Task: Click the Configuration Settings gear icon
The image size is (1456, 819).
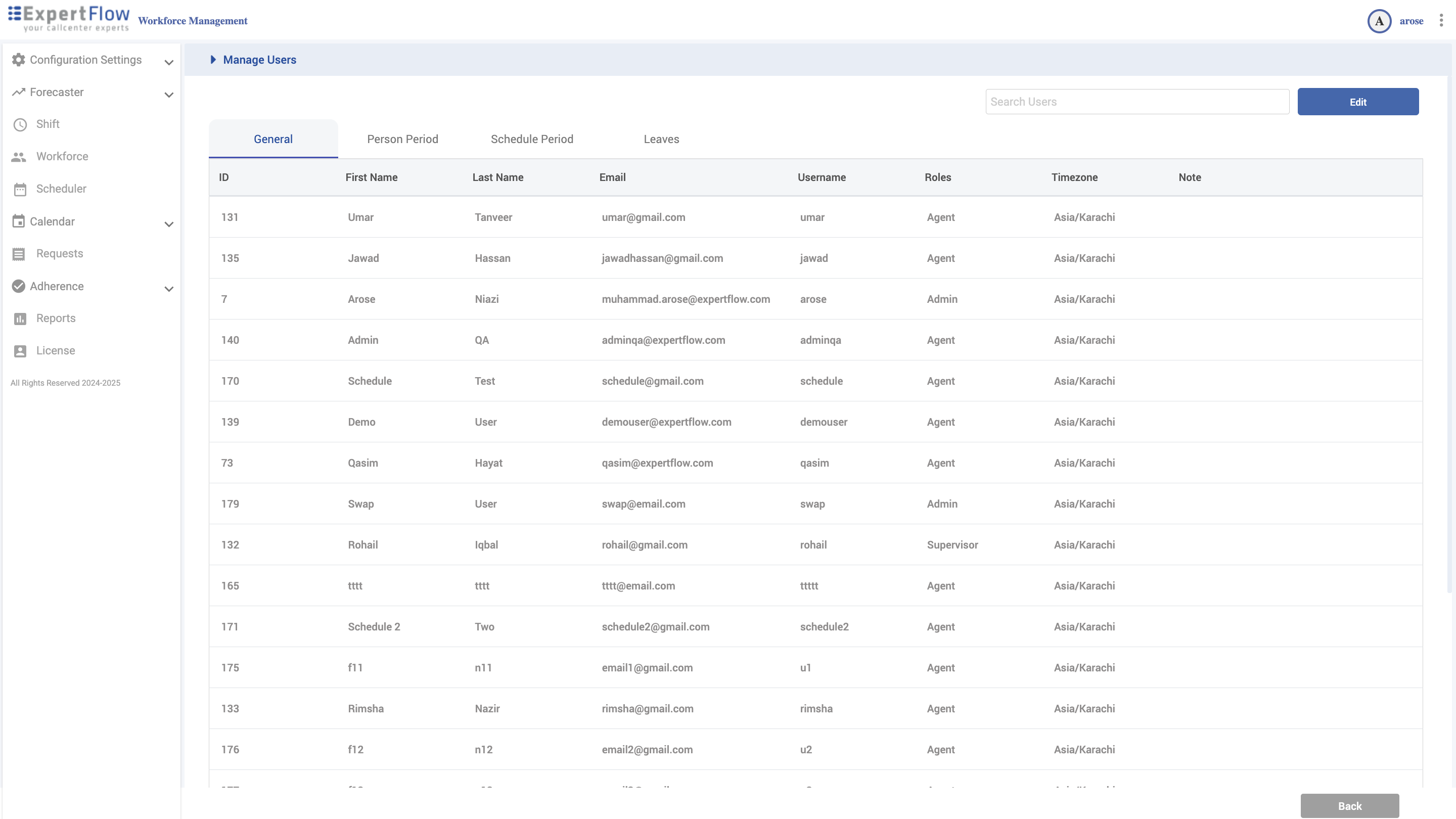Action: pyautogui.click(x=19, y=60)
